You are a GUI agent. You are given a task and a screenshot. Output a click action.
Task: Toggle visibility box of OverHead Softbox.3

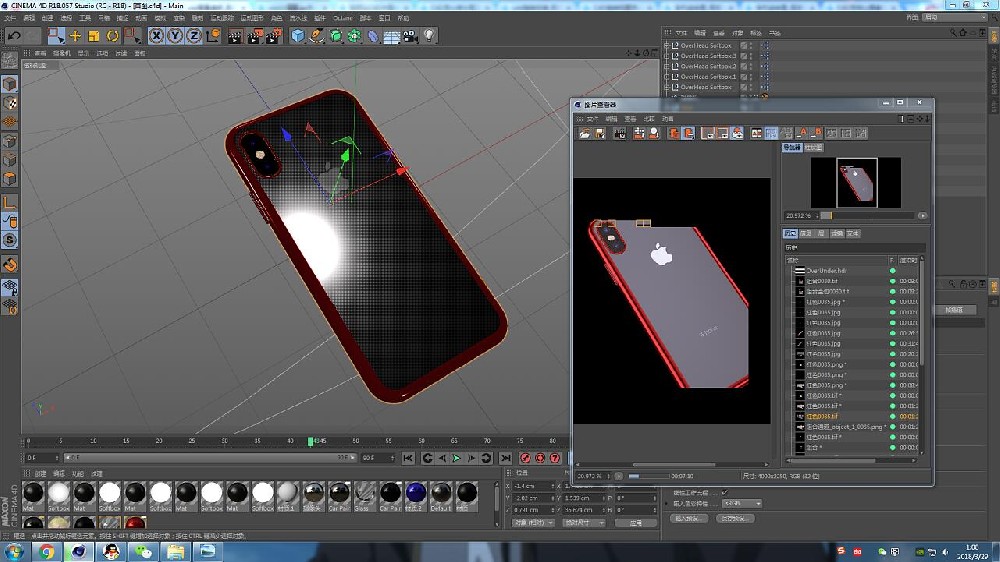point(744,56)
